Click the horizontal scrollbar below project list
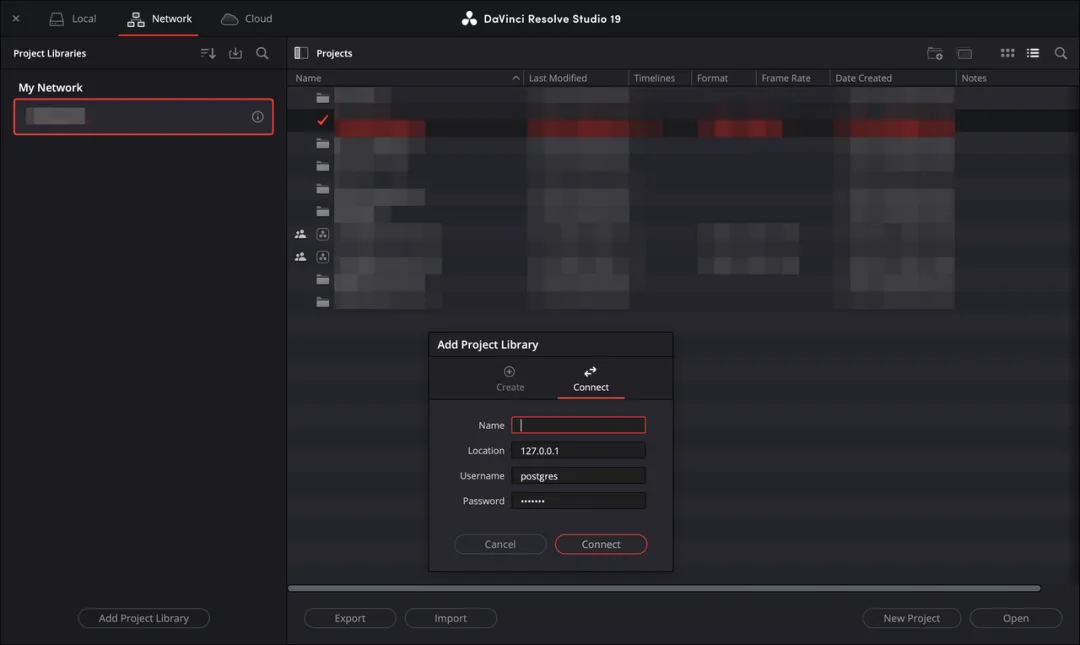Screen dimensions: 1080x645 [664, 588]
